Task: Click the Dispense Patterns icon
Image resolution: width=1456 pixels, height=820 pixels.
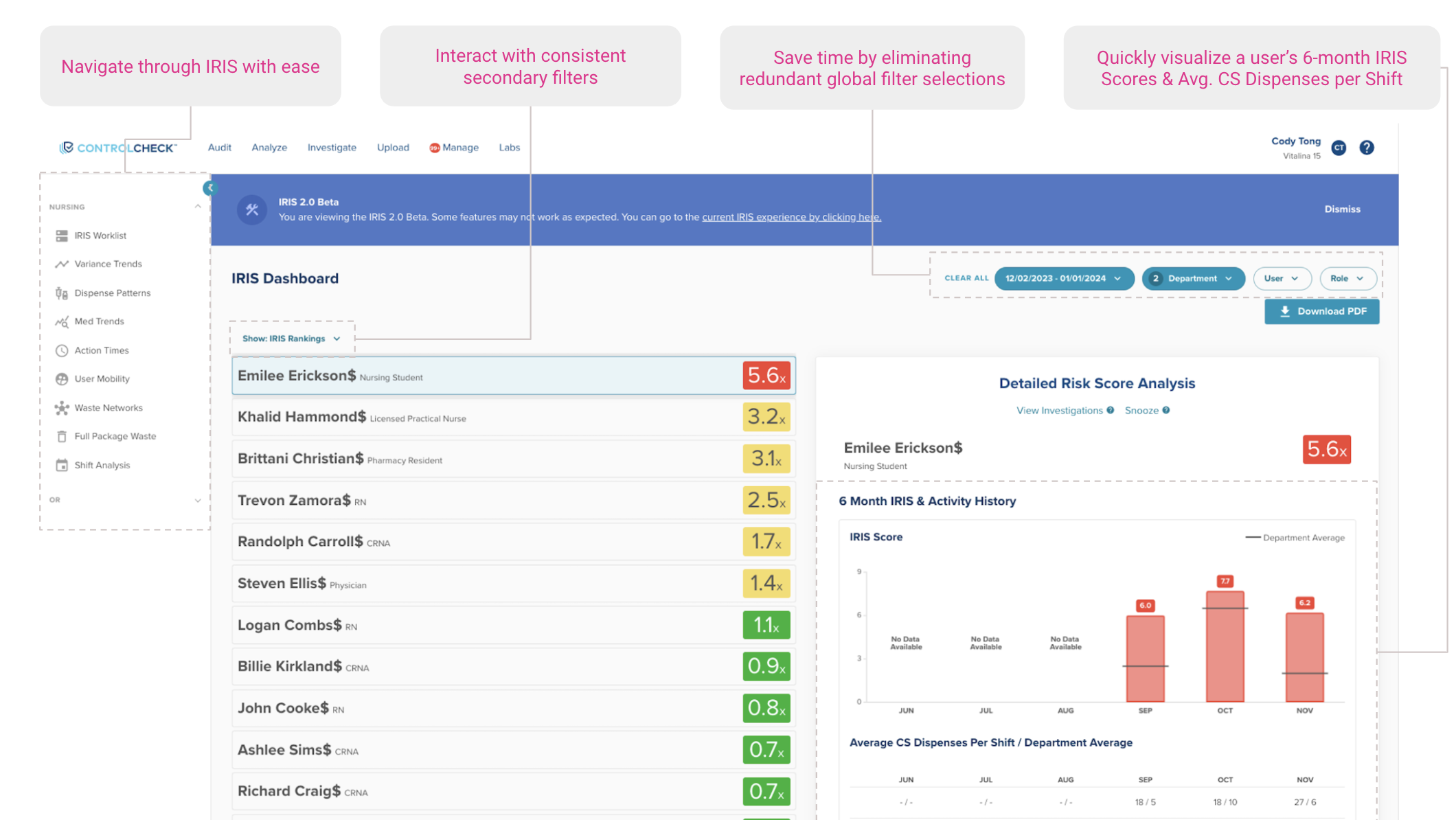Action: [62, 293]
